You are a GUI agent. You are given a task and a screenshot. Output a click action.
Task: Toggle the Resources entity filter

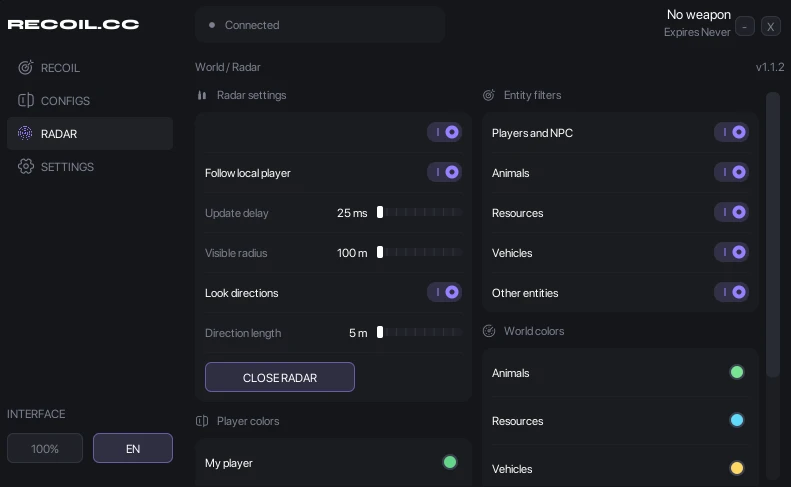coord(731,212)
